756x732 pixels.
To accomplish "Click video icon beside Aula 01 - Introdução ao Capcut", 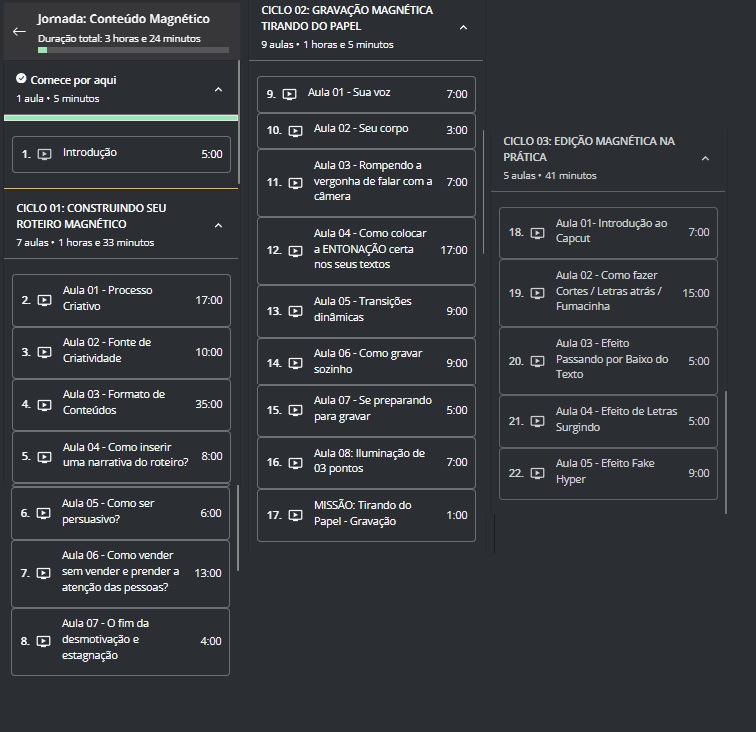I will 537,233.
